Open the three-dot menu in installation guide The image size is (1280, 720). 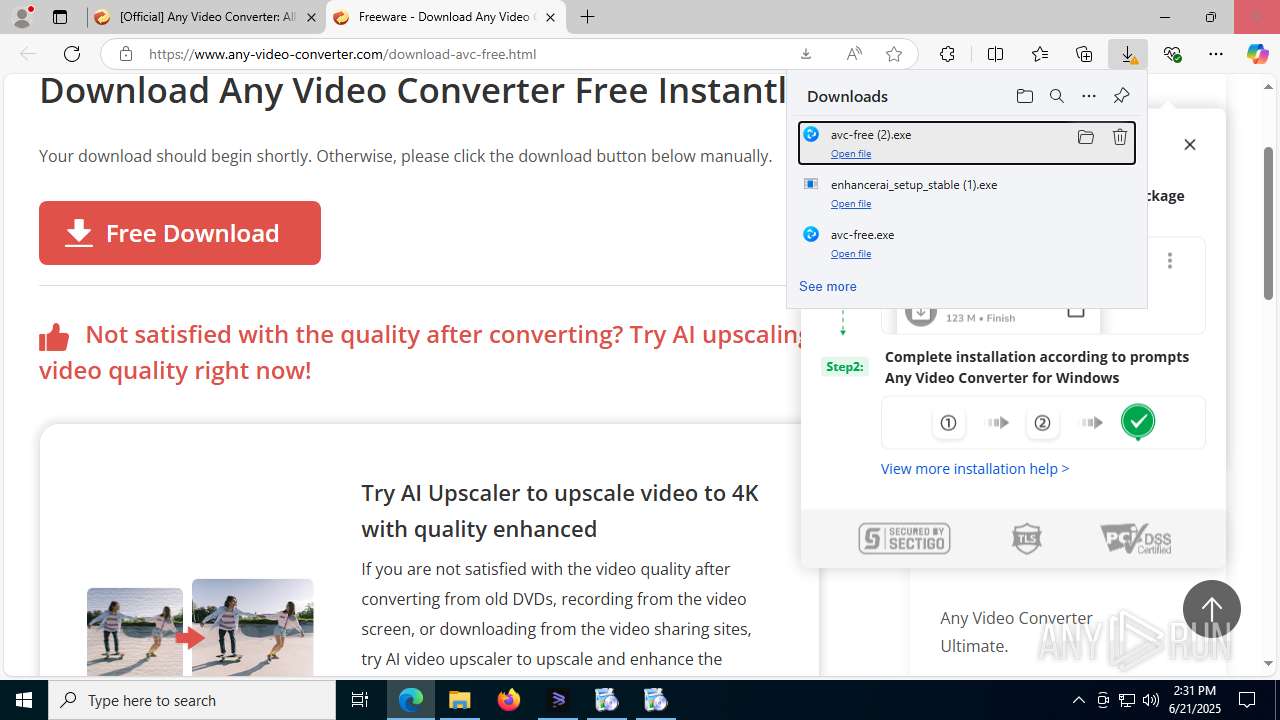[1170, 261]
